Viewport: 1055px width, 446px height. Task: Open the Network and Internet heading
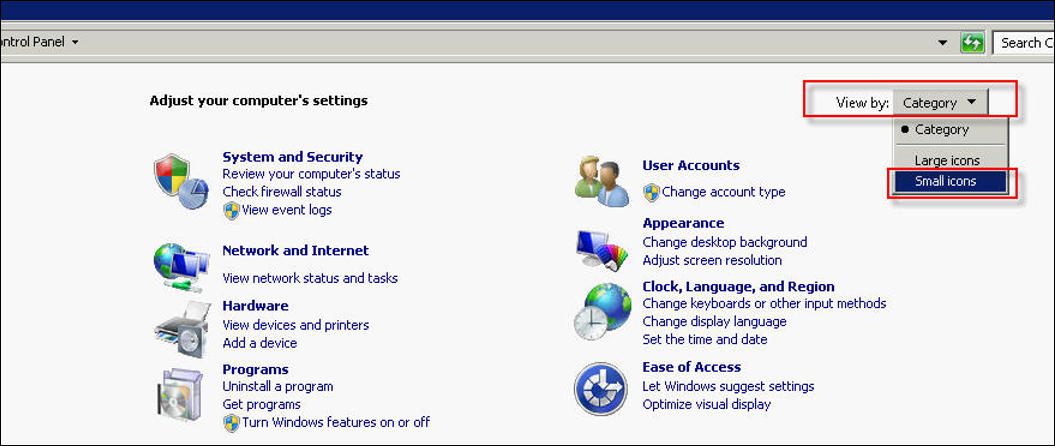click(x=295, y=250)
